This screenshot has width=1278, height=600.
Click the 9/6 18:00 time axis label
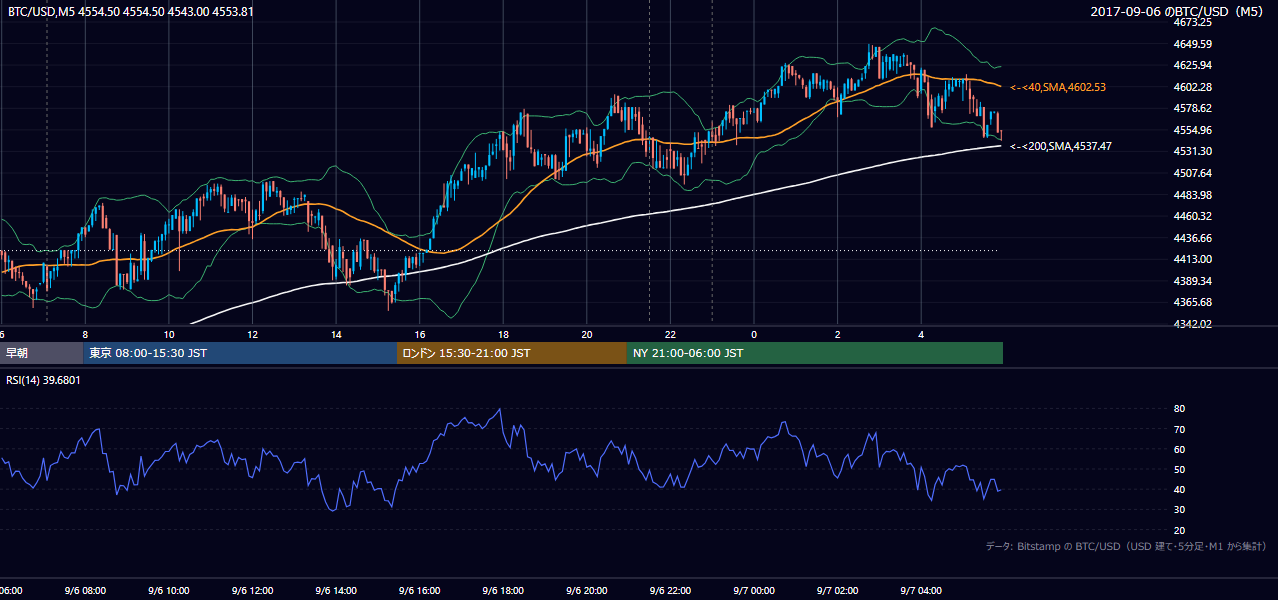(503, 591)
